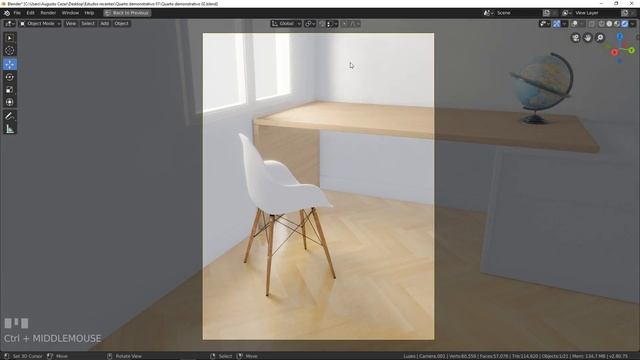The height and width of the screenshot is (360, 640).
Task: Toggle snapping magnet icon
Action: click(322, 24)
